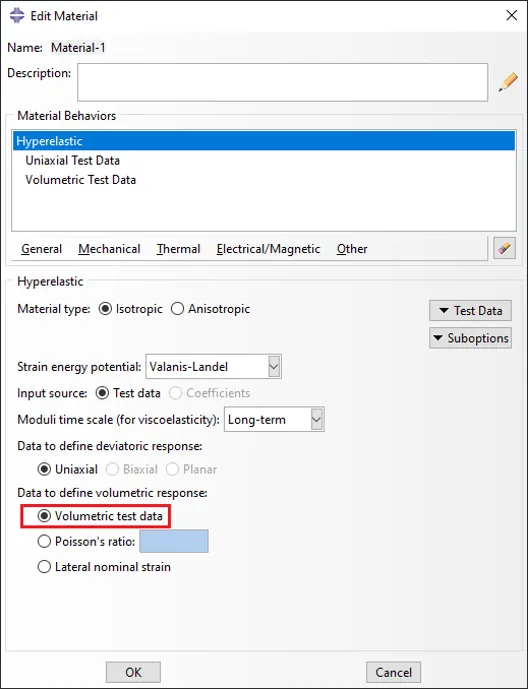The image size is (528, 690).
Task: Click the eraser delete behavior icon
Action: (x=504, y=248)
